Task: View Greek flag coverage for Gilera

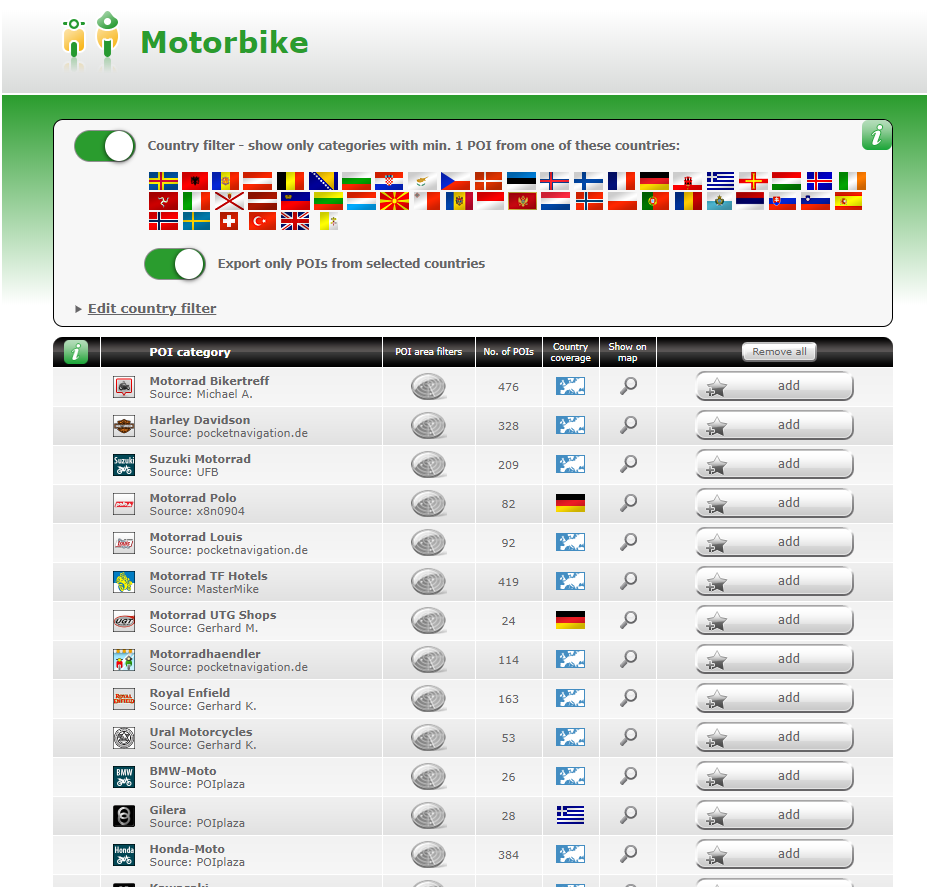Action: [x=571, y=816]
